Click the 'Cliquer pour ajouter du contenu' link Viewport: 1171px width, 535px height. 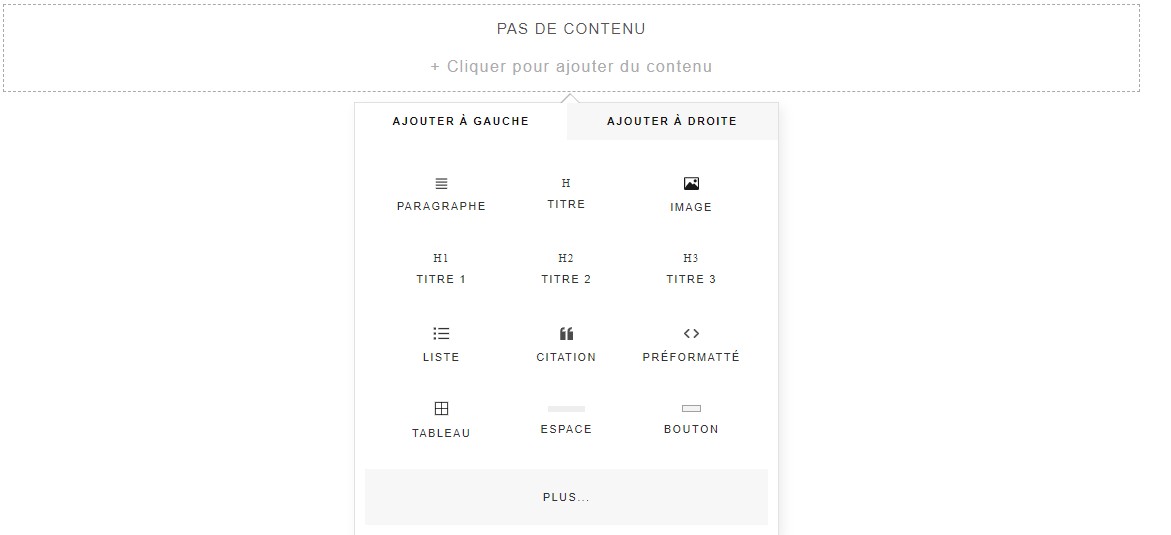571,67
